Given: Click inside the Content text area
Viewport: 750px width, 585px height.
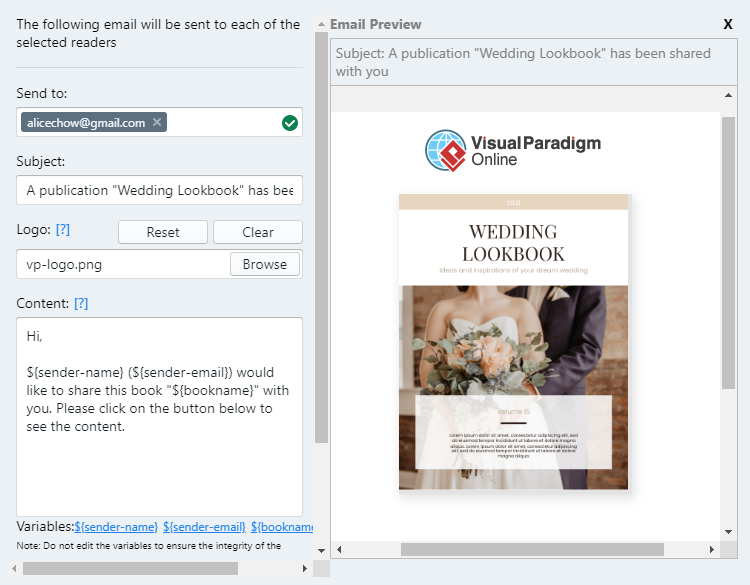Looking at the screenshot, I should 159,470.
